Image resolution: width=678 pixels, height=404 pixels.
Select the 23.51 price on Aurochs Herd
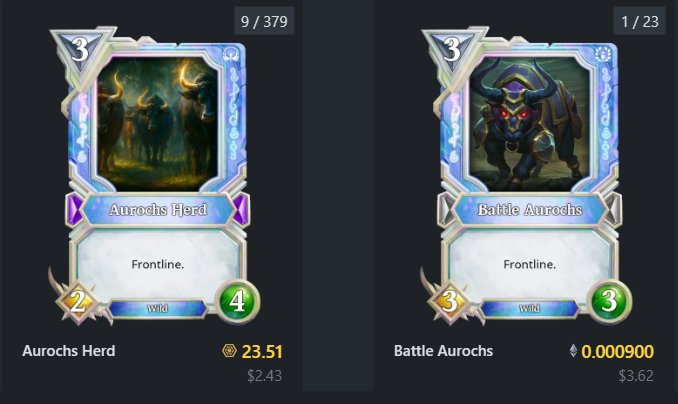[x=262, y=351]
